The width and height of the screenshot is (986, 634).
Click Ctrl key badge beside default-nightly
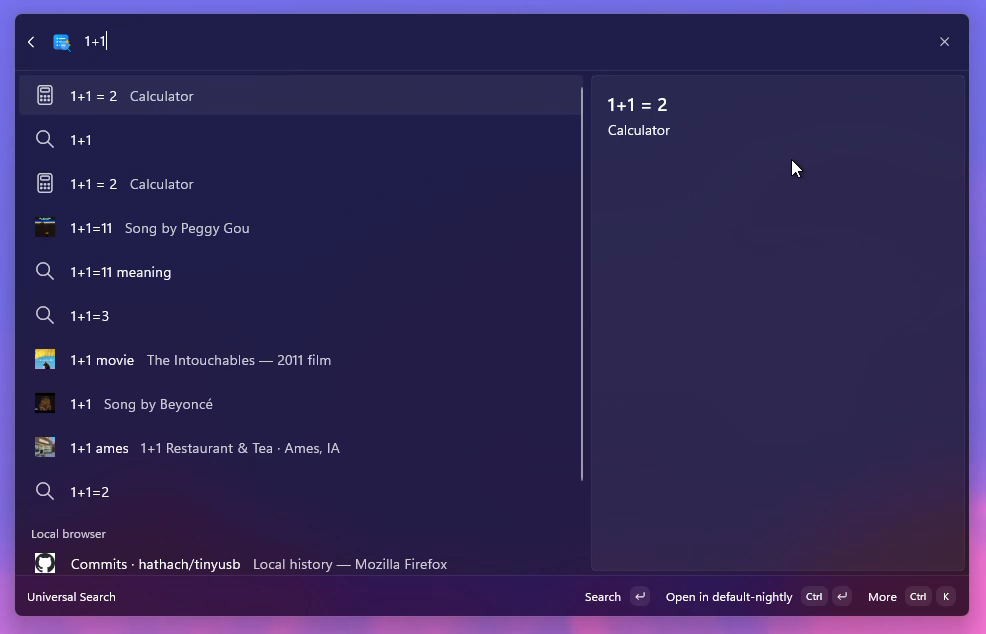814,596
